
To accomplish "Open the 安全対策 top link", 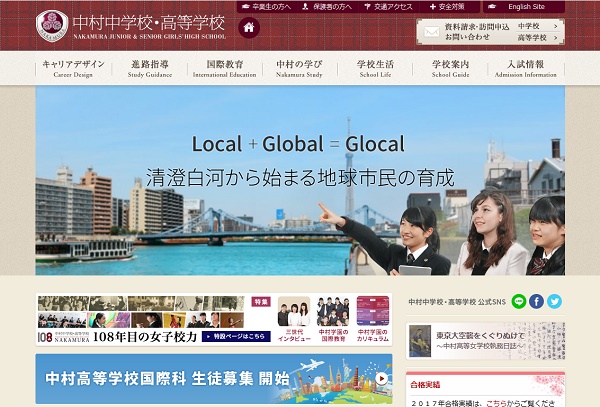I will pyautogui.click(x=447, y=7).
